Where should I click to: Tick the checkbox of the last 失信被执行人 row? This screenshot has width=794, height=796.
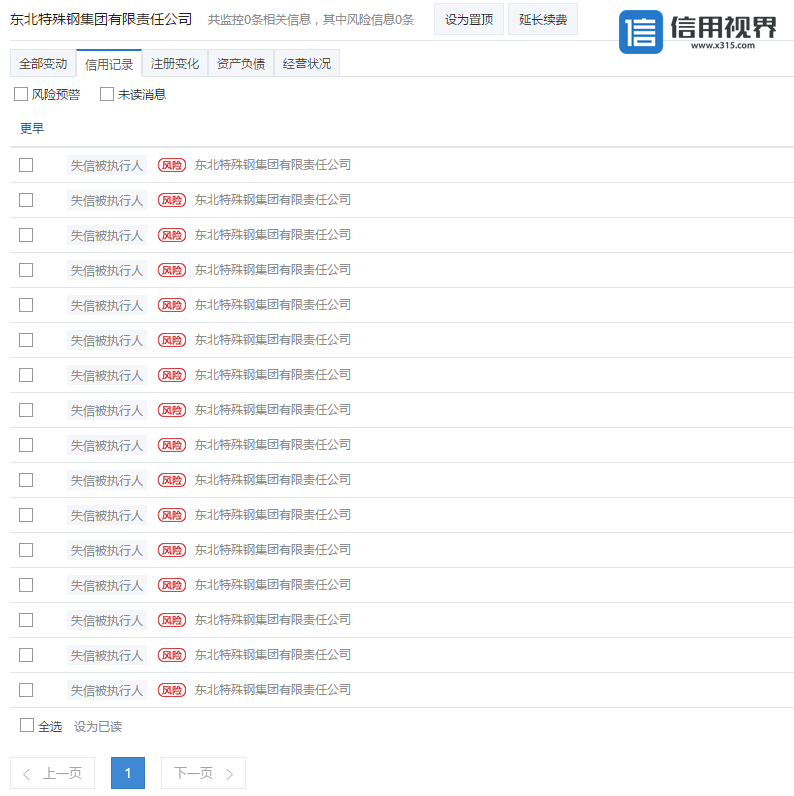[x=26, y=690]
